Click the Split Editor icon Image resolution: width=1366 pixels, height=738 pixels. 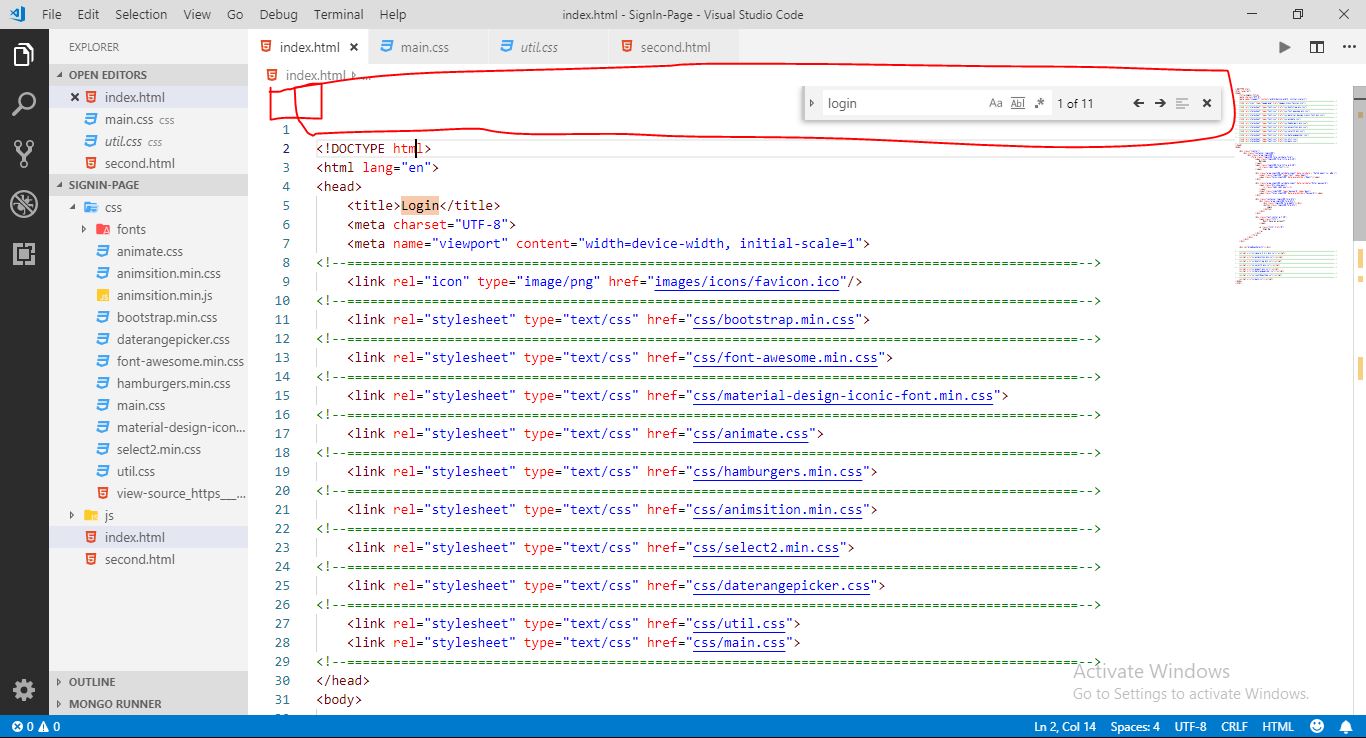[1315, 46]
